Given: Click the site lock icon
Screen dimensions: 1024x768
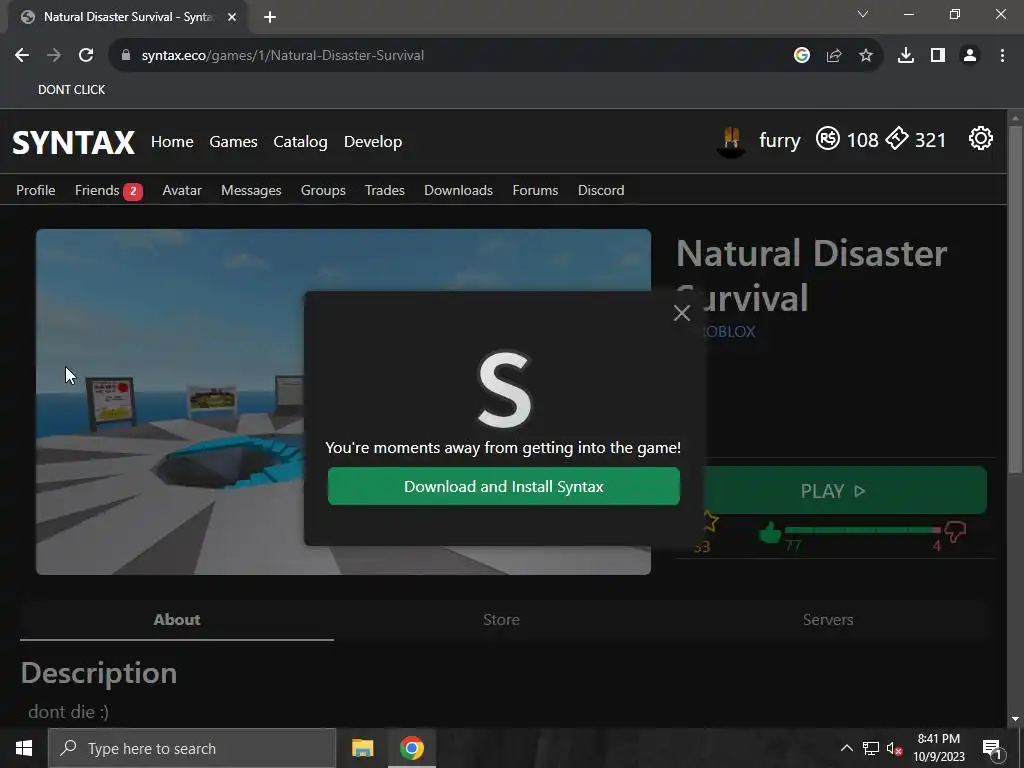Looking at the screenshot, I should pos(125,56).
